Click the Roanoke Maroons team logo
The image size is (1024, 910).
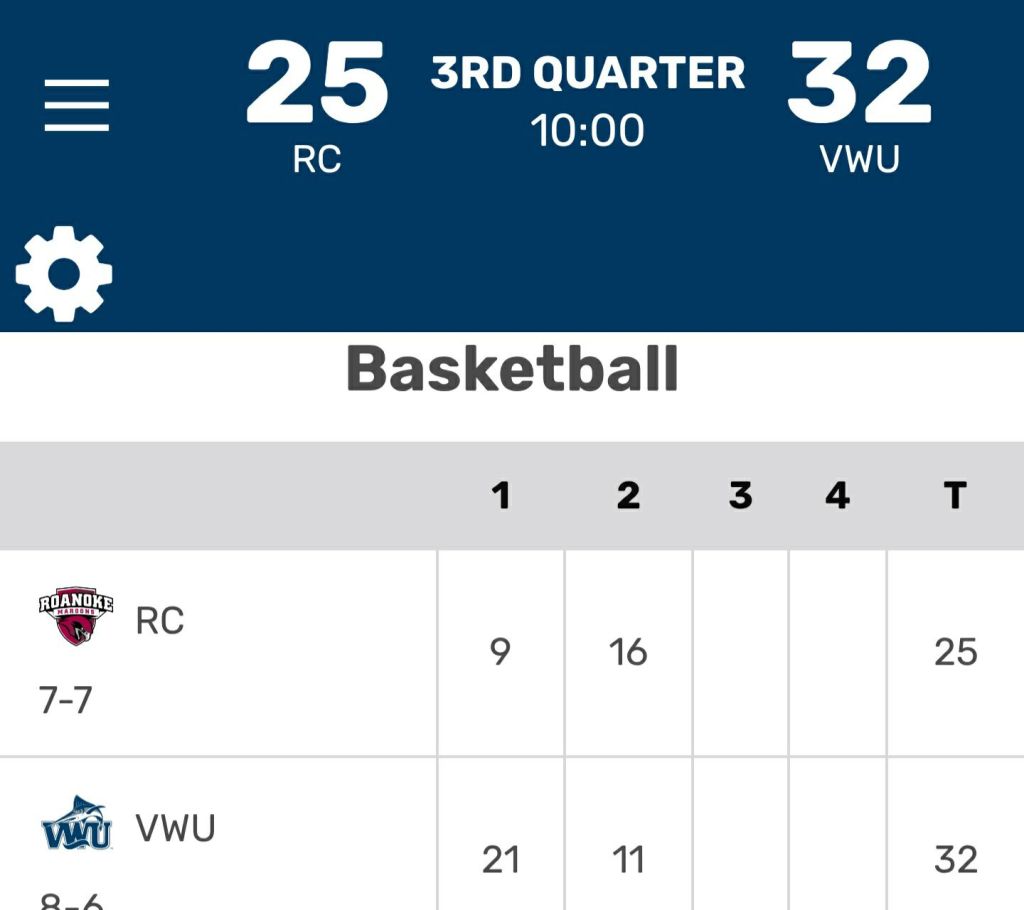(76, 616)
